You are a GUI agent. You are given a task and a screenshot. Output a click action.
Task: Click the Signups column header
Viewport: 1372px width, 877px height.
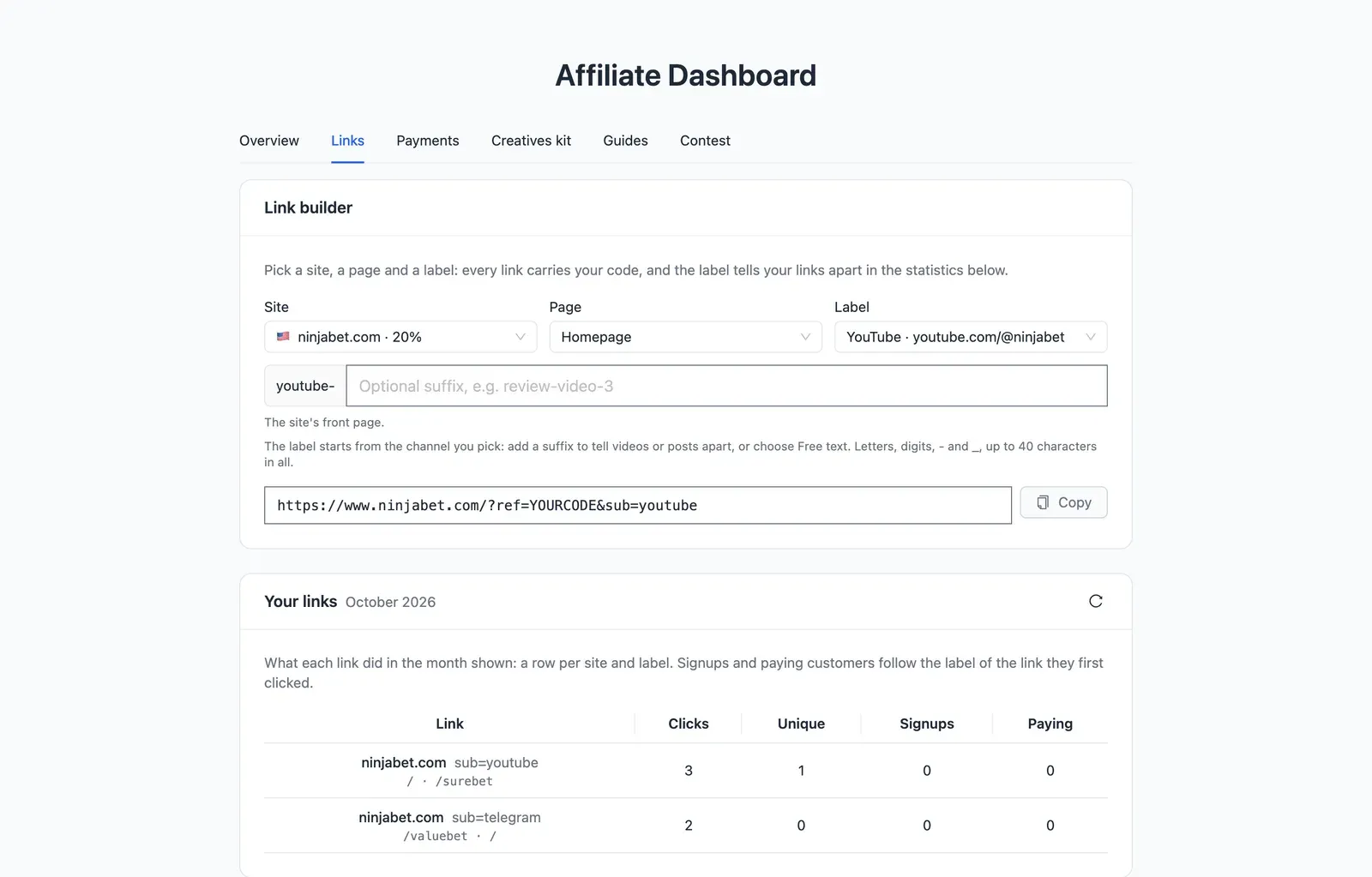click(x=926, y=724)
